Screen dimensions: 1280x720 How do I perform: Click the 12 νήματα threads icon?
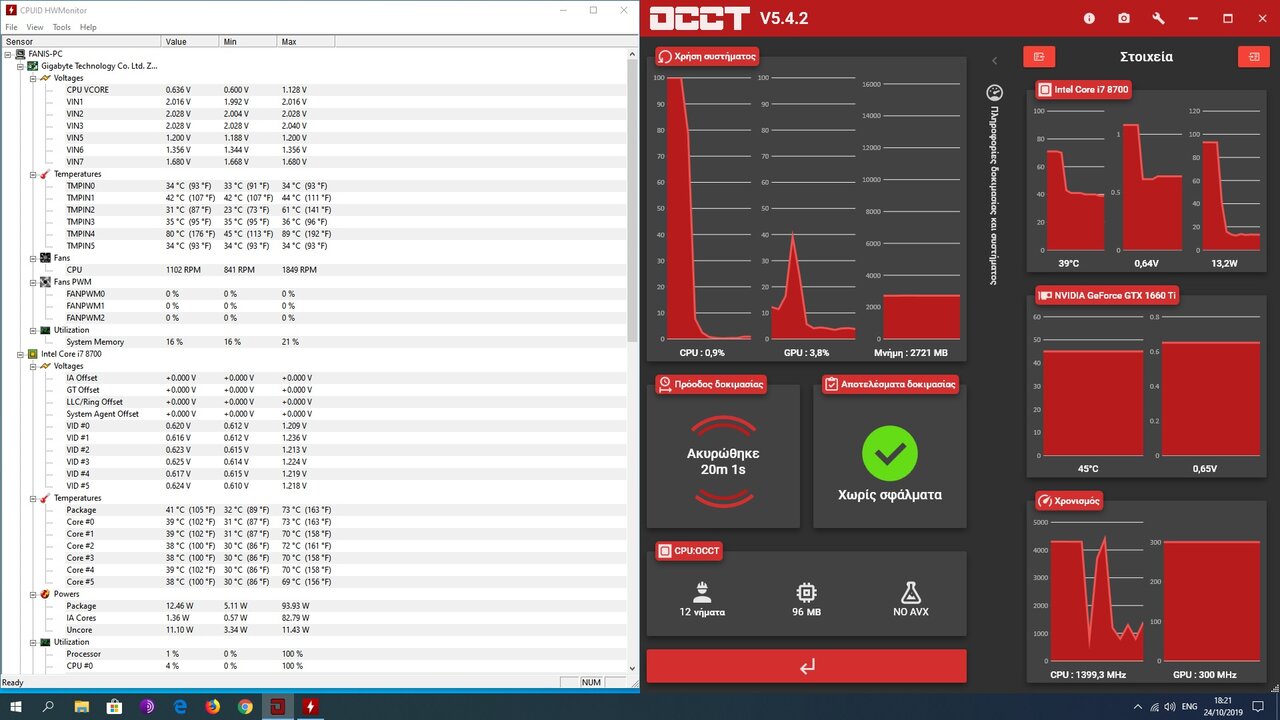pyautogui.click(x=702, y=592)
